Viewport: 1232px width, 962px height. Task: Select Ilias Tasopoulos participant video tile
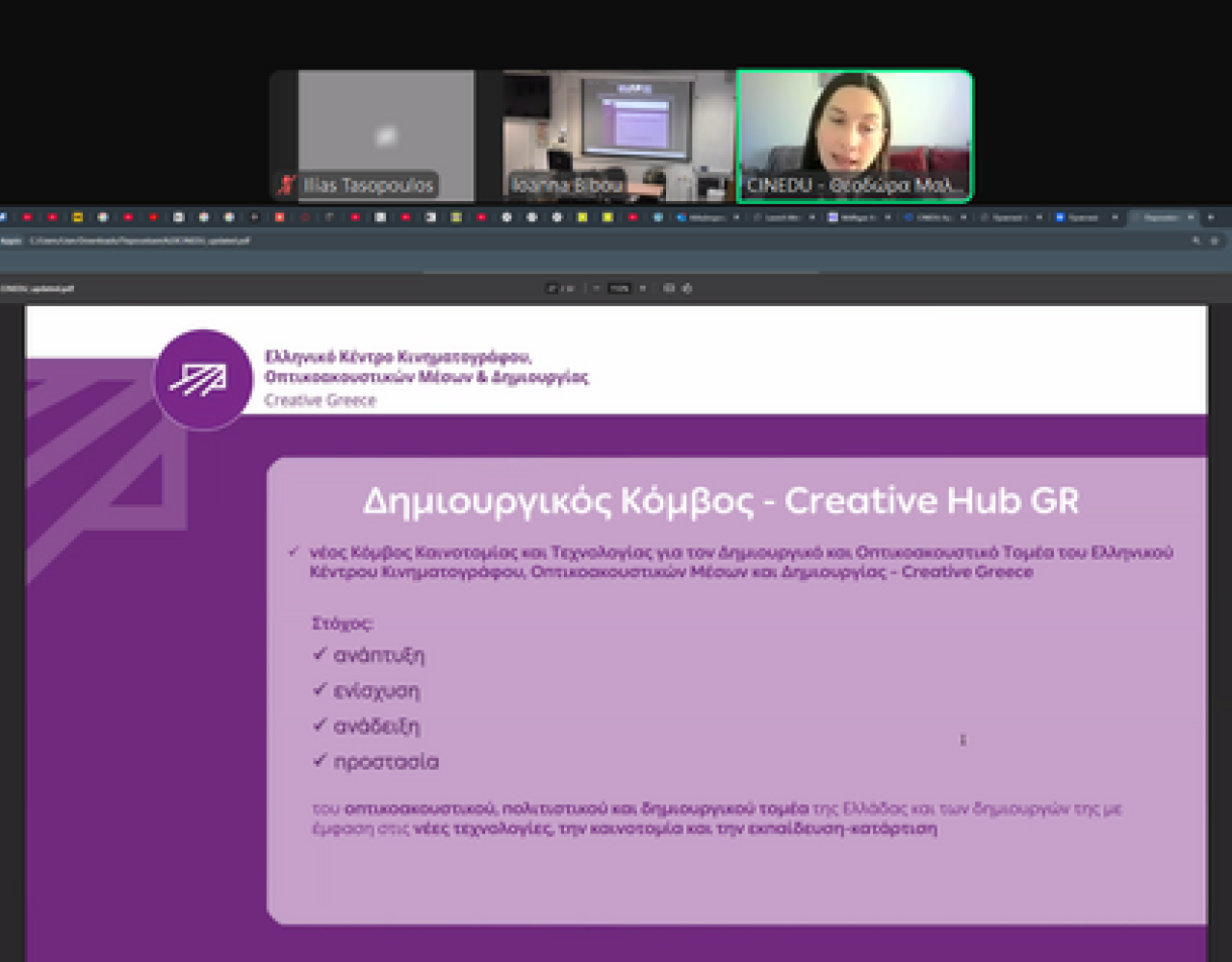[372, 136]
